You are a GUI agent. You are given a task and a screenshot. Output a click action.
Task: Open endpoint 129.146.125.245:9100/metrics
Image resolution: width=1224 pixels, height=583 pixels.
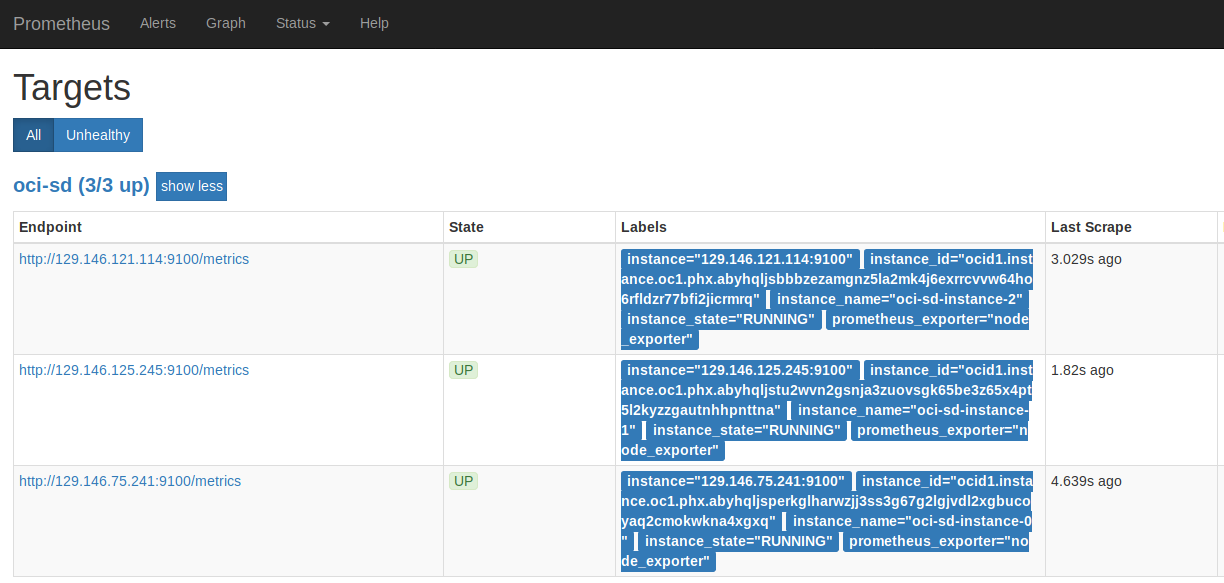click(x=134, y=370)
